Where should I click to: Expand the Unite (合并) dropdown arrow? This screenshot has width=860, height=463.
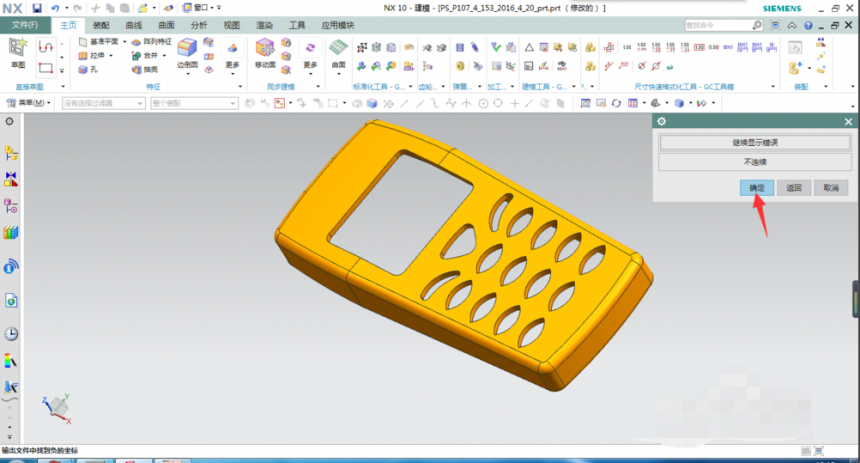click(x=164, y=55)
